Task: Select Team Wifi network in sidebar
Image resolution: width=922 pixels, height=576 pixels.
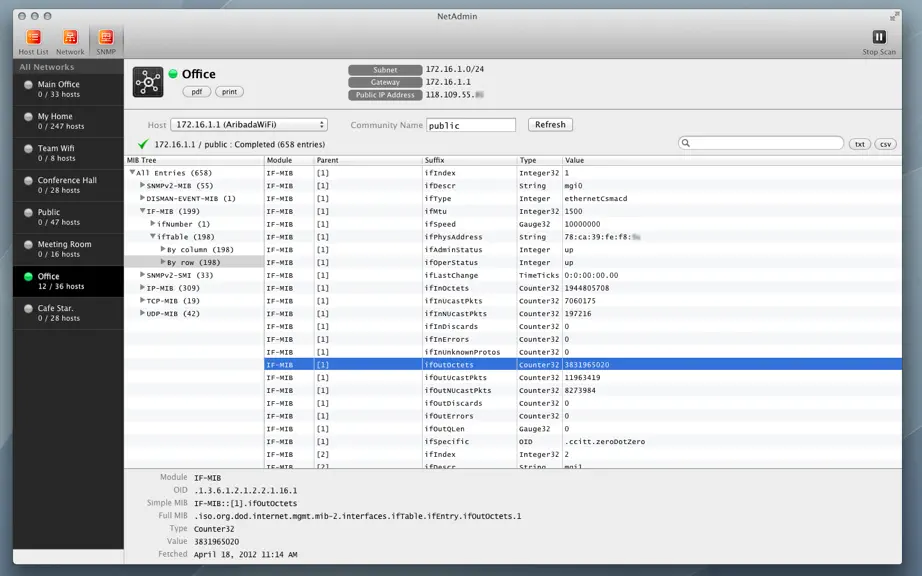Action: [68, 153]
